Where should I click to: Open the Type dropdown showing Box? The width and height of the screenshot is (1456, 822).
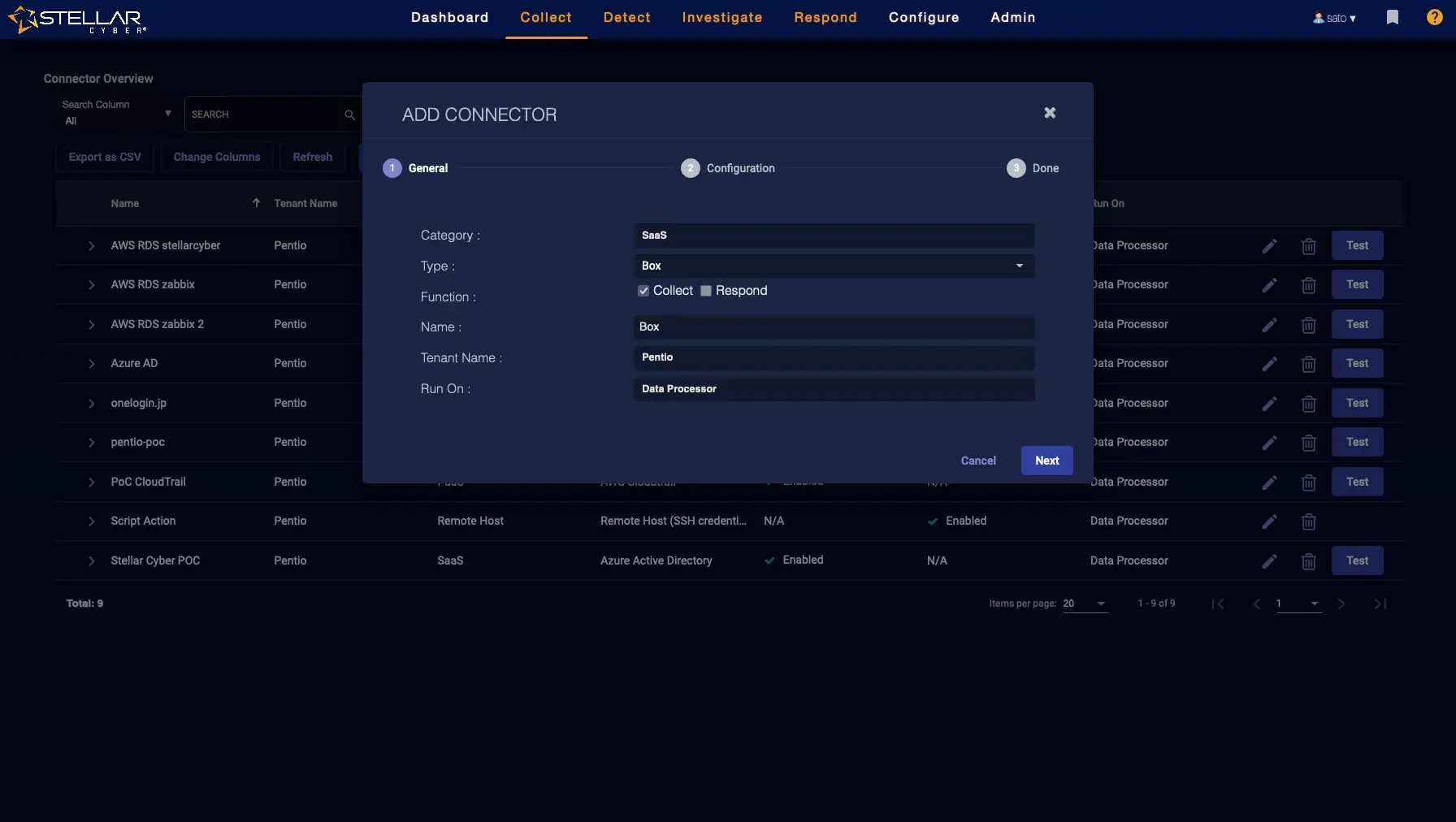833,266
